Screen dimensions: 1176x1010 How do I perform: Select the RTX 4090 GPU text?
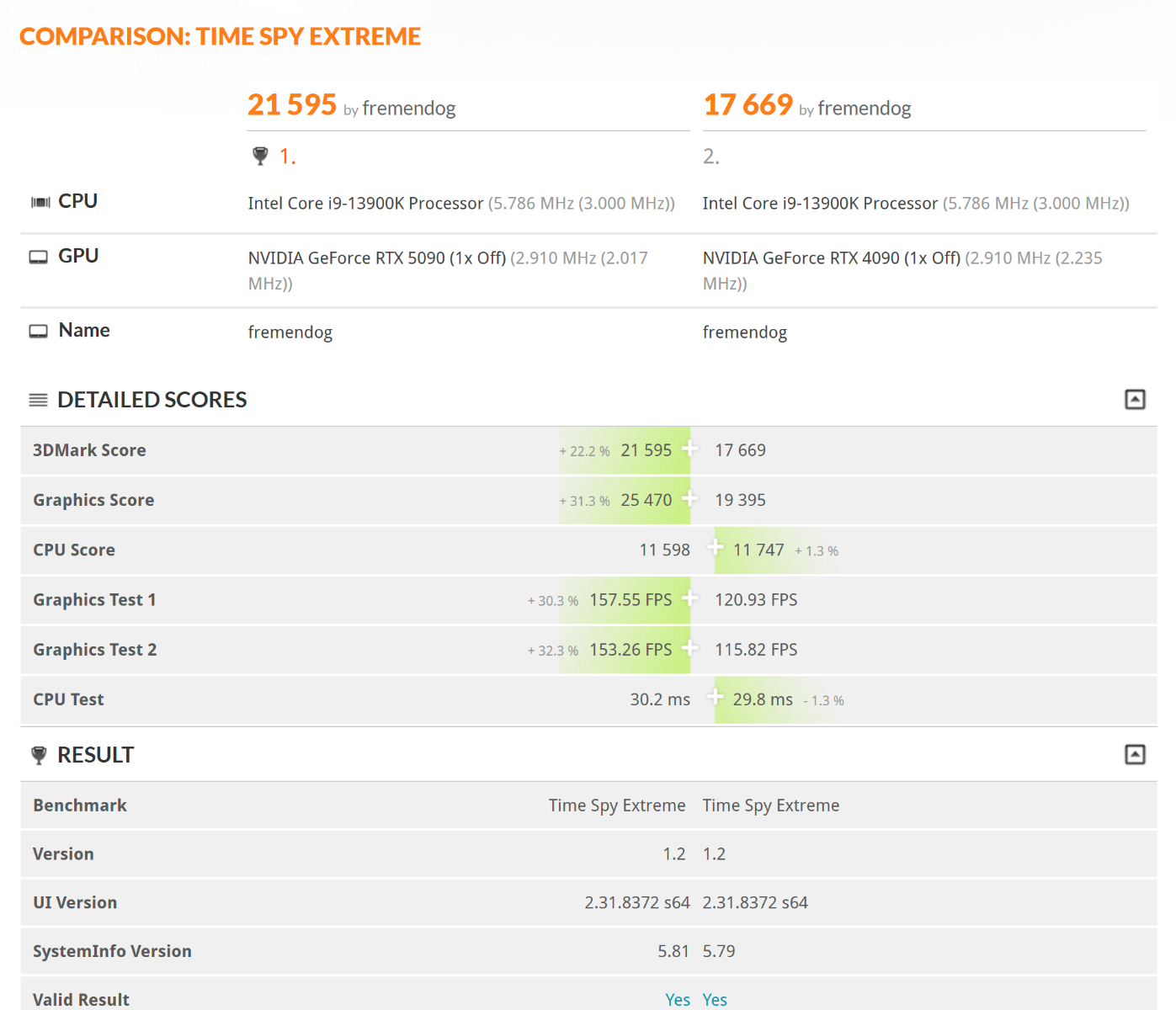pyautogui.click(x=832, y=258)
